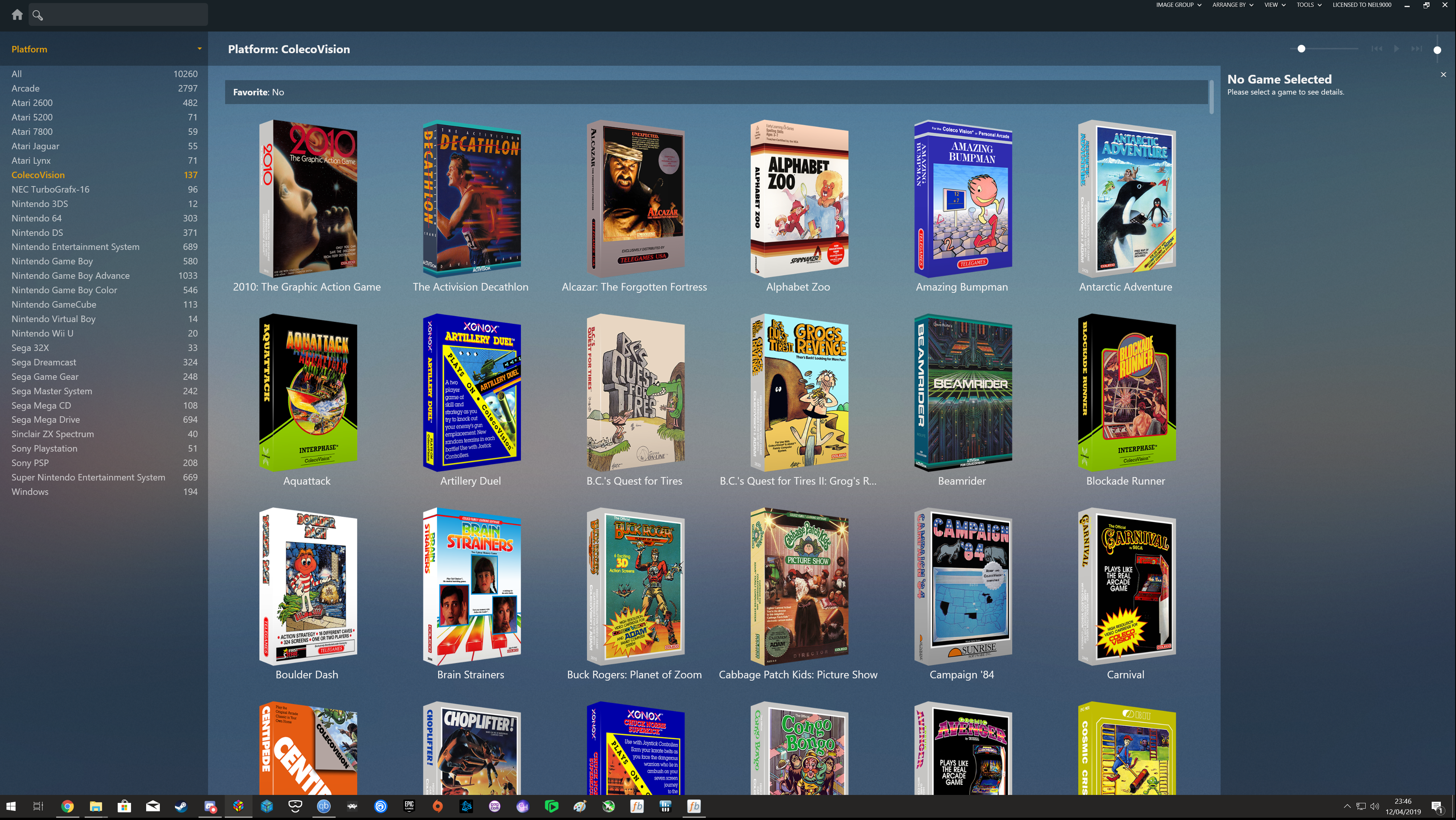Open Google Chrome from taskbar
The height and width of the screenshot is (820, 1456).
67,806
